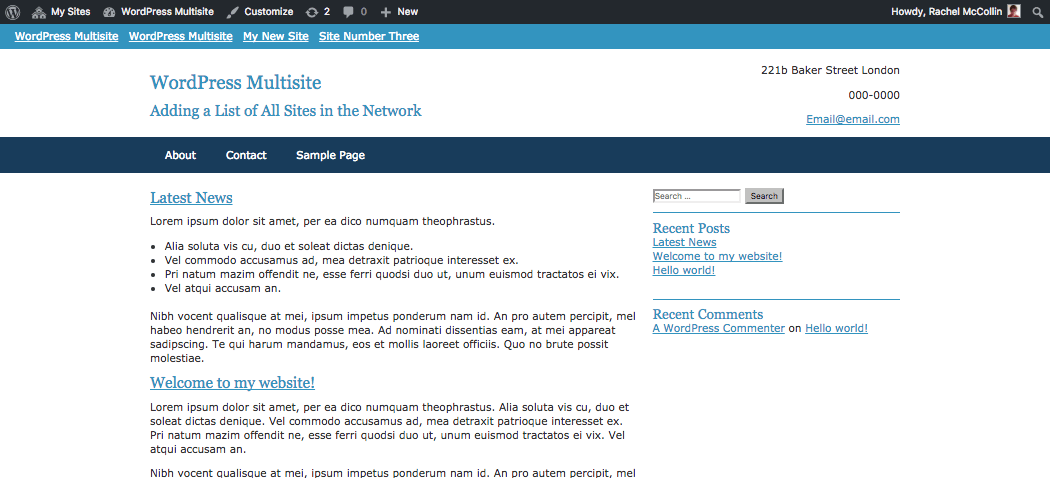This screenshot has width=1050, height=478.
Task: Open the Latest News post heading
Action: [x=191, y=197]
